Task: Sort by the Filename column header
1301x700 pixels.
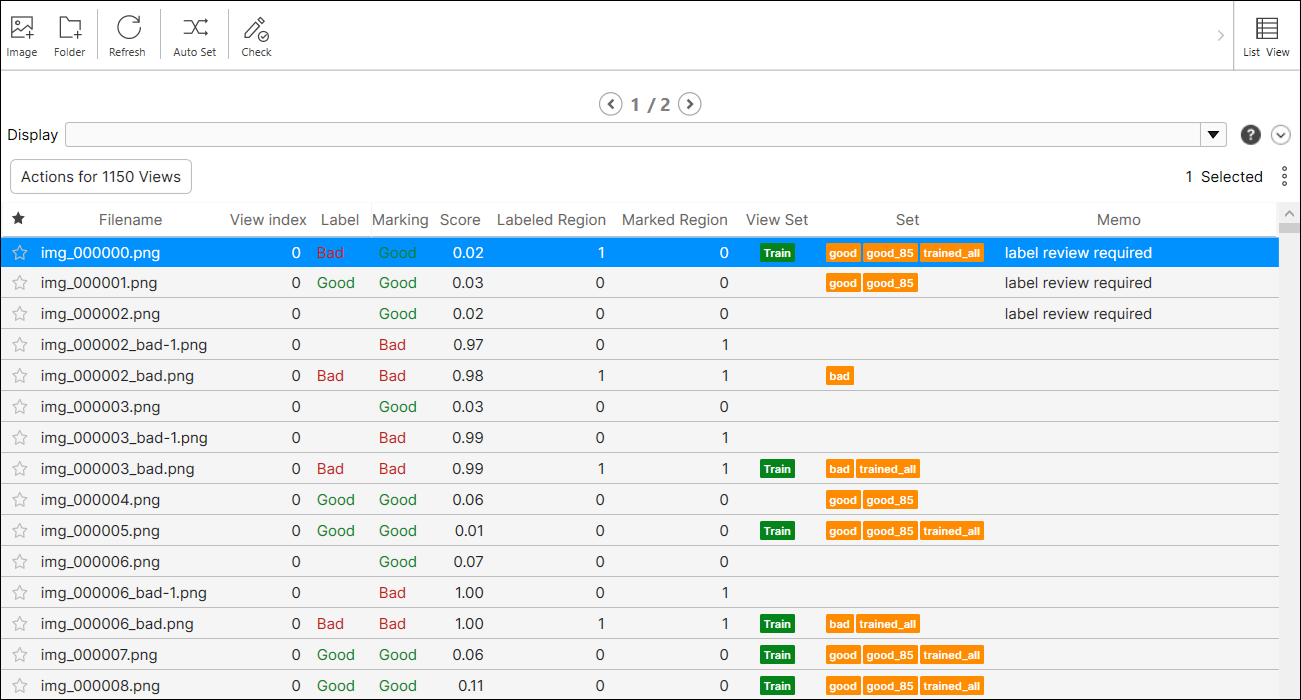Action: coord(130,220)
